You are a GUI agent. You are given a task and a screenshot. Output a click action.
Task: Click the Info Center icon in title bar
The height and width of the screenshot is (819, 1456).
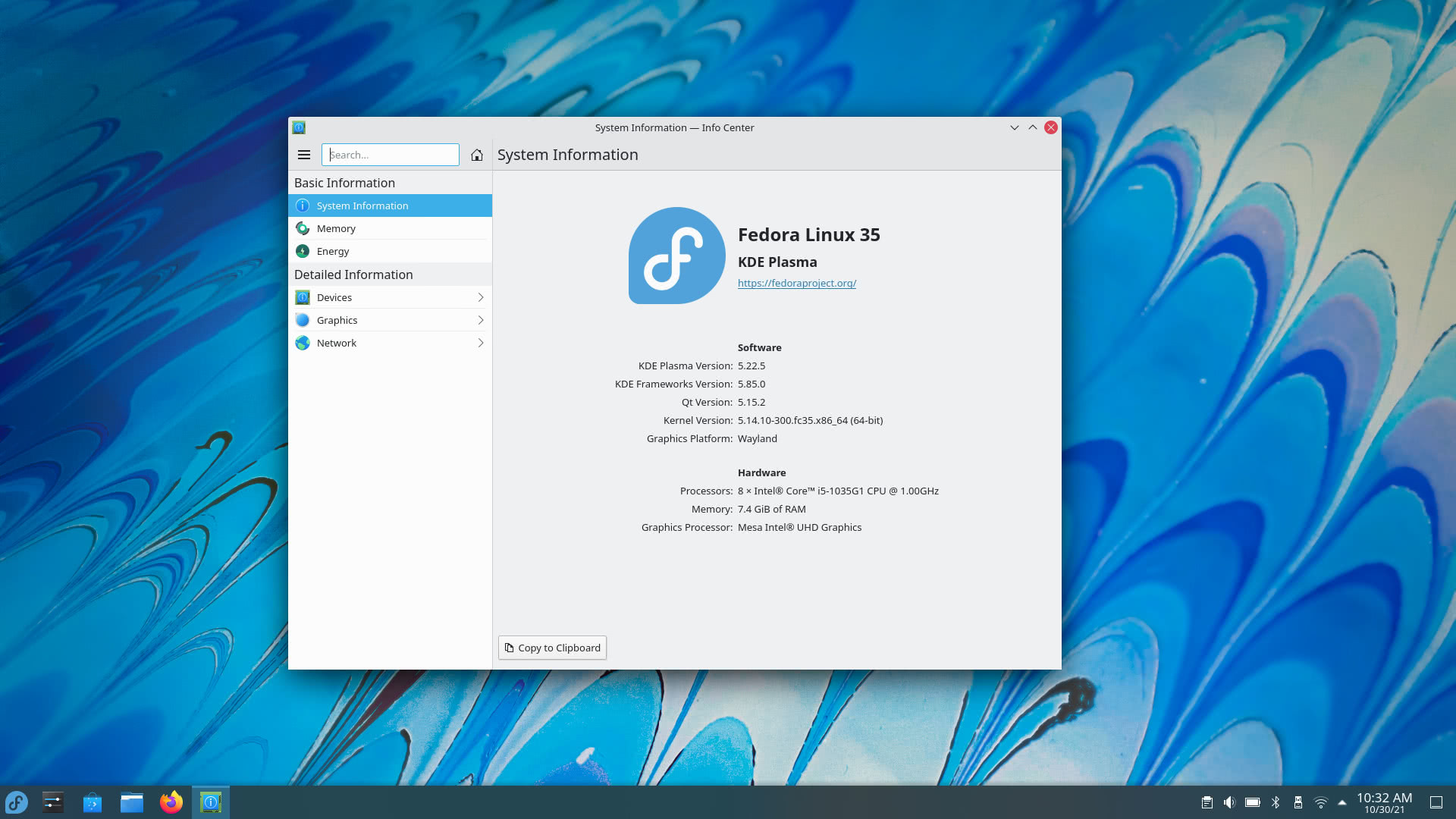click(299, 127)
